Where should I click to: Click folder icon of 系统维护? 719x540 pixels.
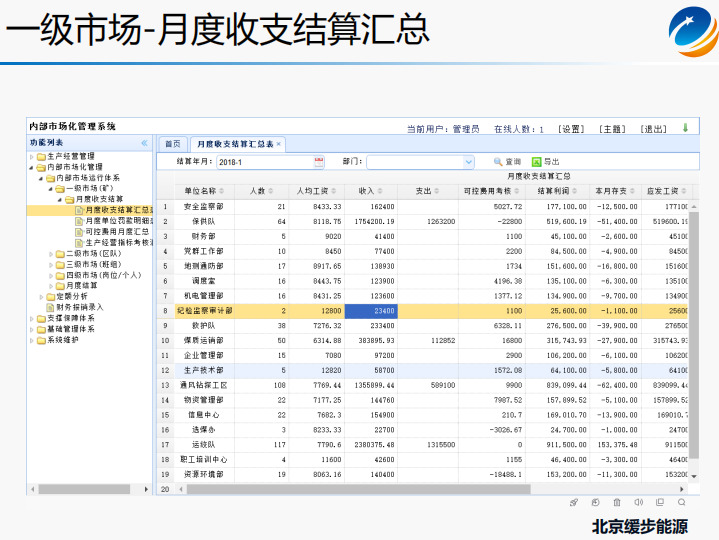click(41, 340)
